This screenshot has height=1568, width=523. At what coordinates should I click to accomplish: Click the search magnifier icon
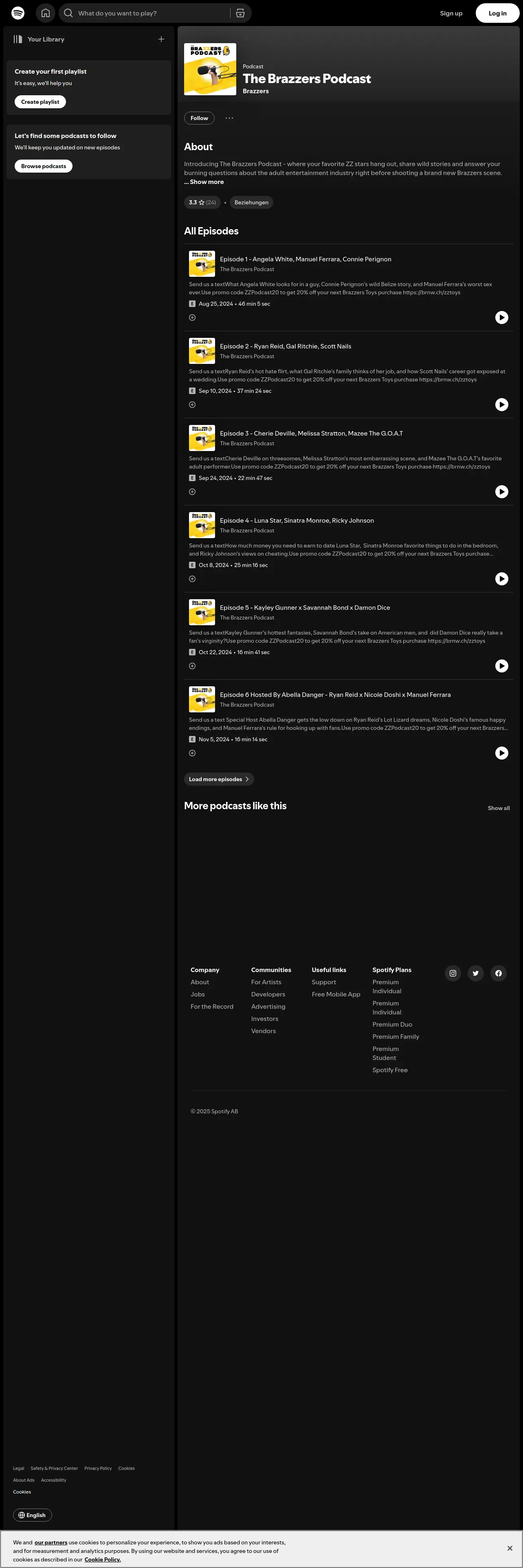[68, 13]
